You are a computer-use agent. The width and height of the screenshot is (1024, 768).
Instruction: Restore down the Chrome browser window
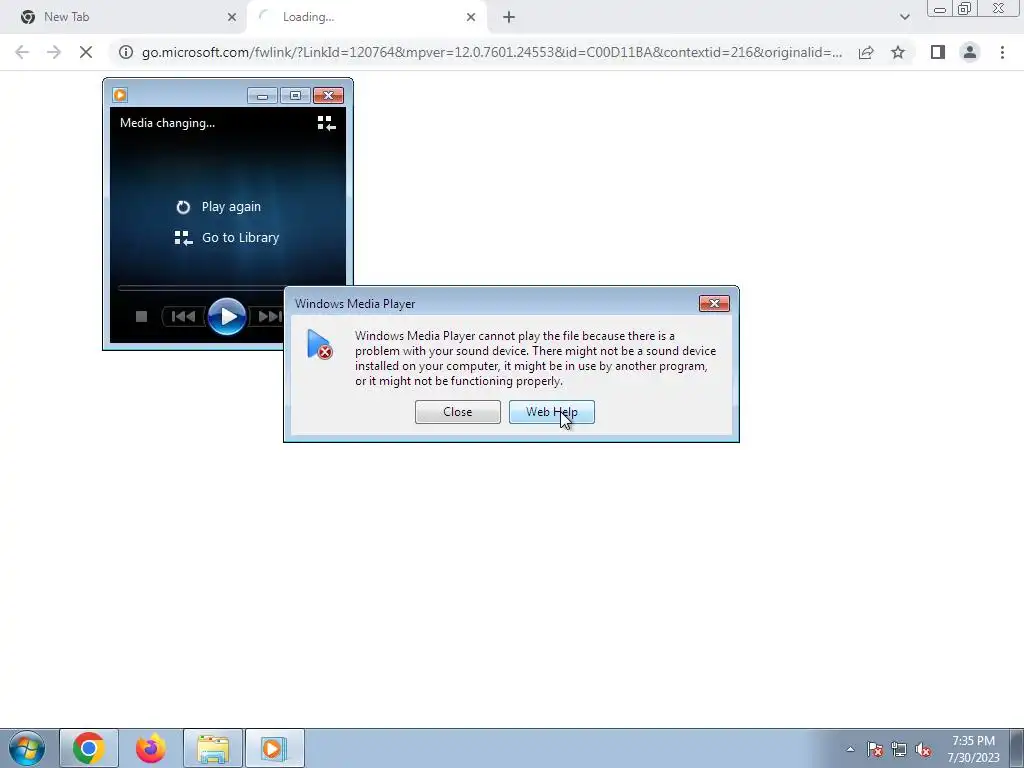(x=965, y=9)
